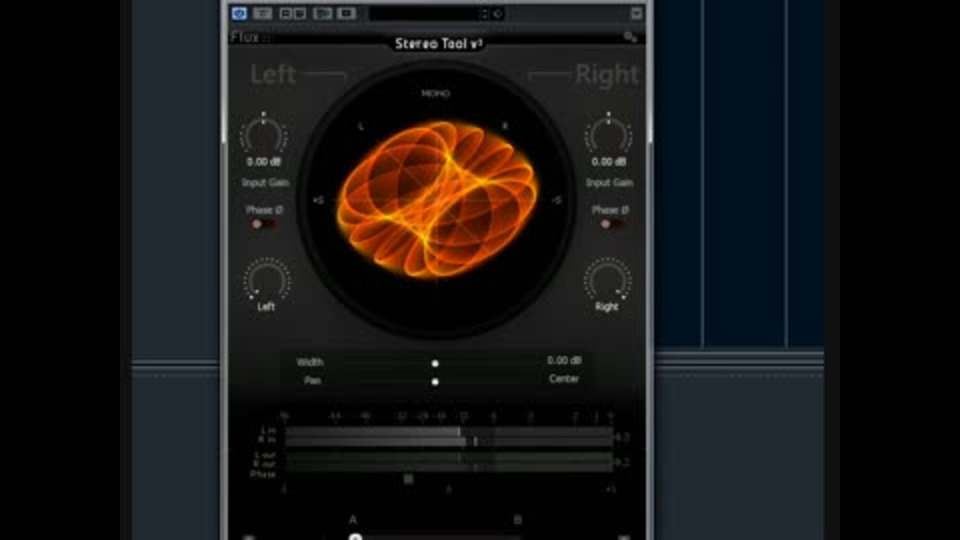This screenshot has height=540, width=960.
Task: Click the Pan slider handle
Action: coord(435,382)
